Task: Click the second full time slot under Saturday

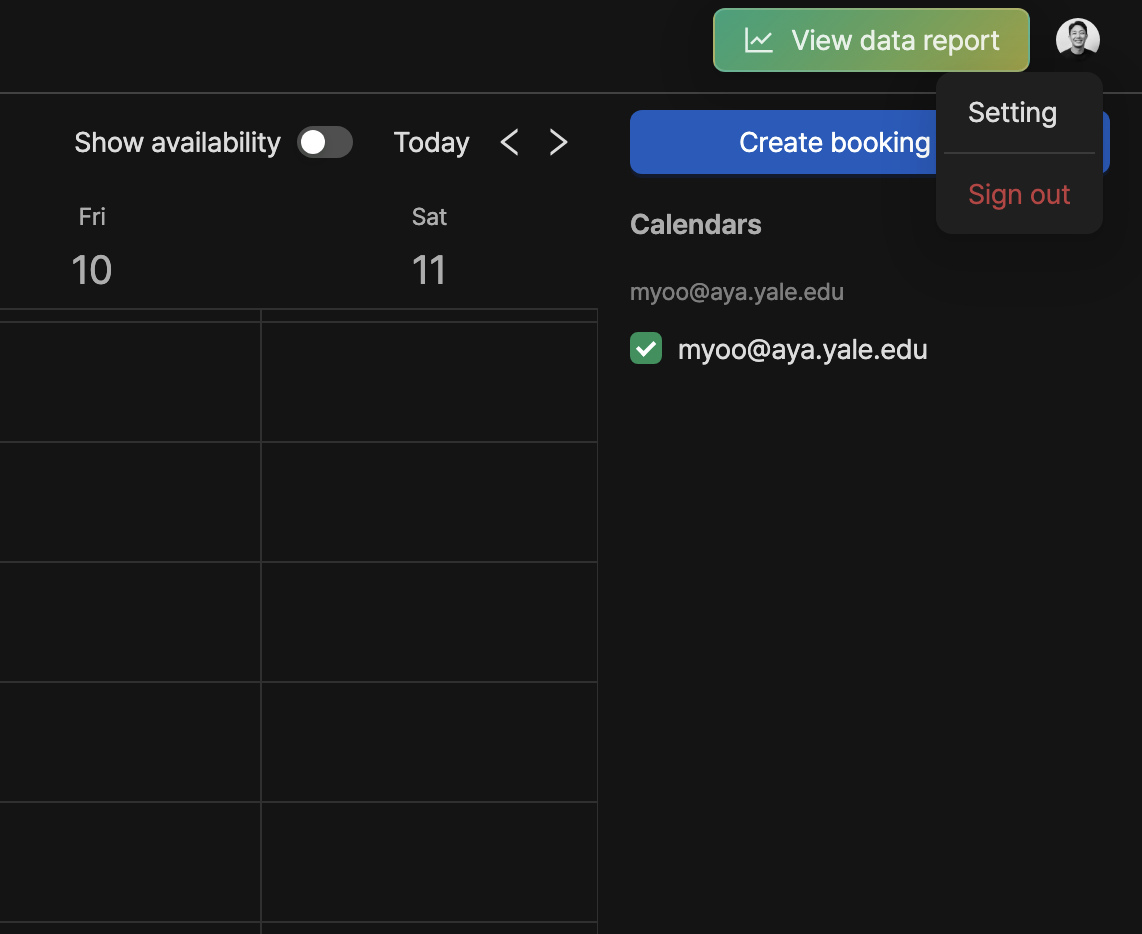Action: (x=429, y=502)
